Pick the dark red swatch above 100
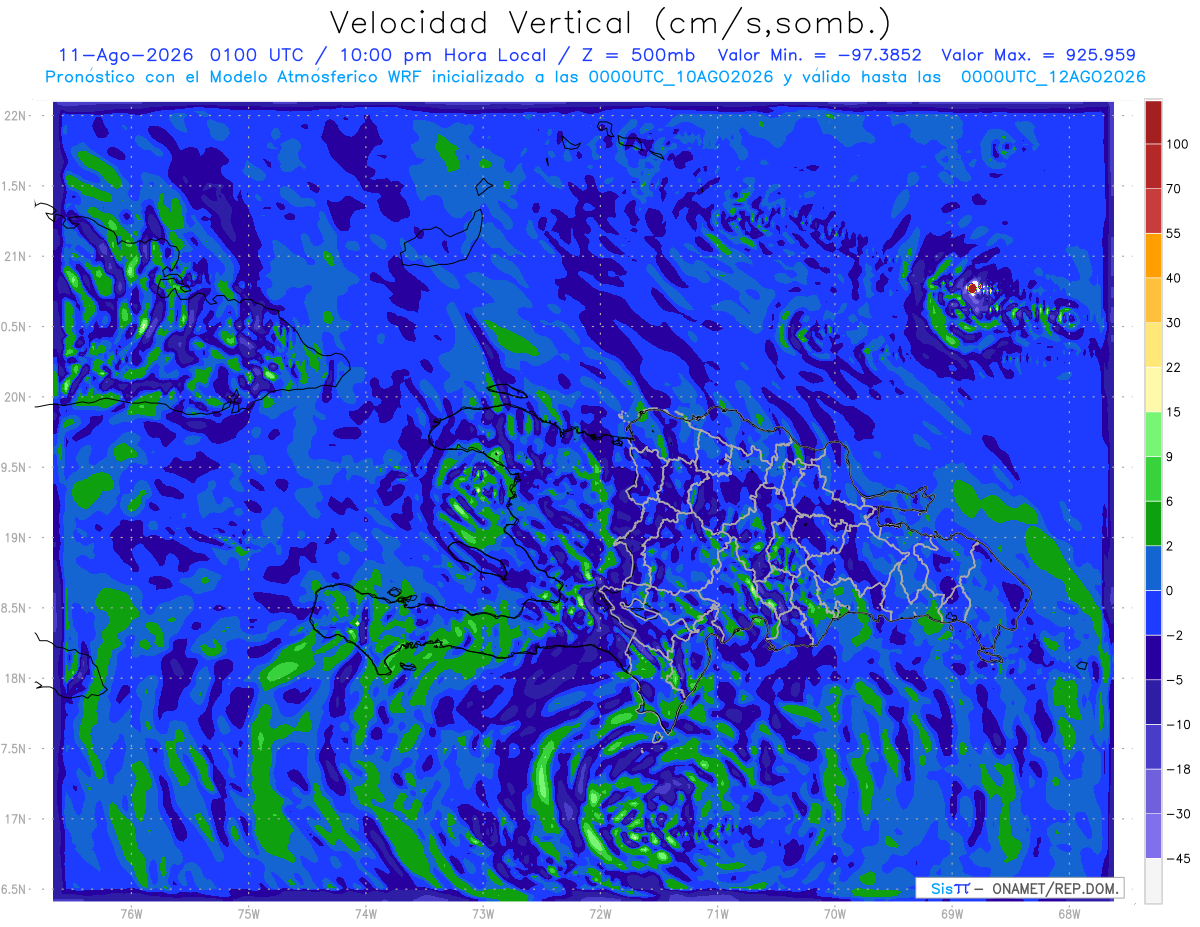Image resolution: width=1200 pixels, height=927 pixels. pyautogui.click(x=1153, y=122)
